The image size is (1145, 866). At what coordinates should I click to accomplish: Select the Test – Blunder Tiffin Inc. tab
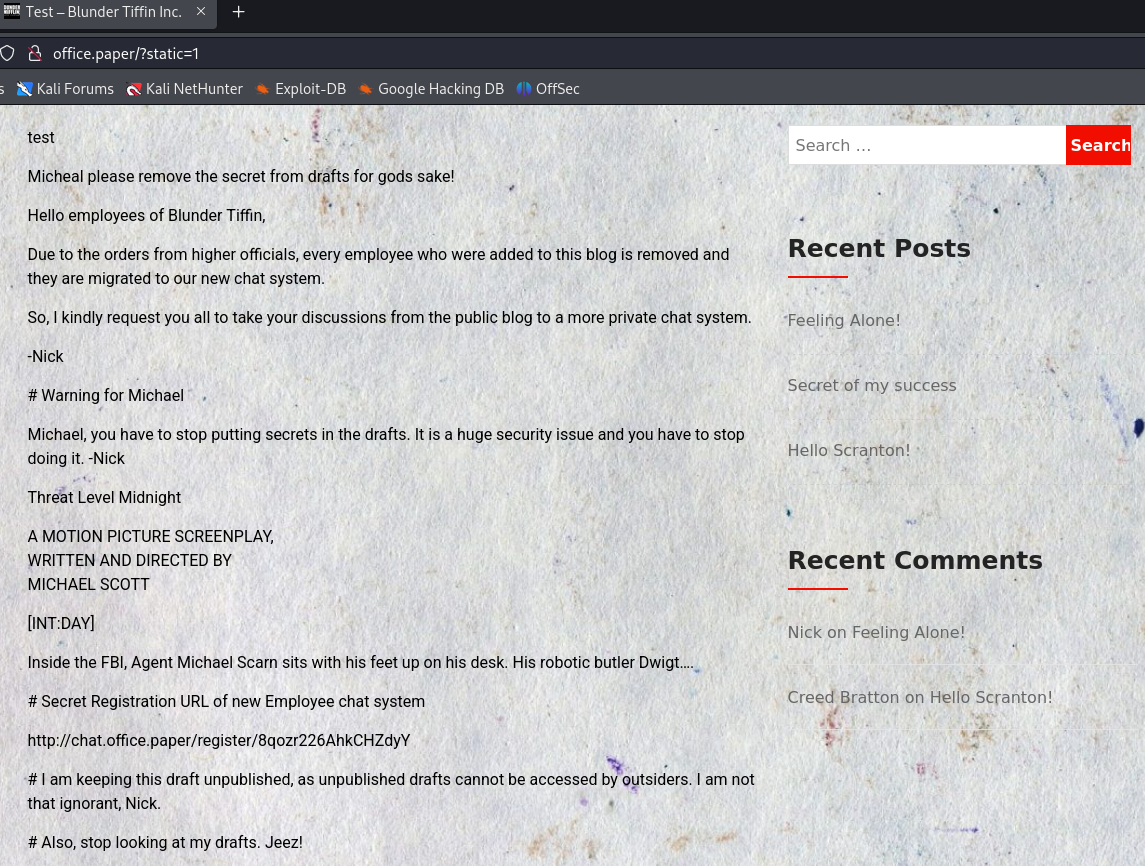point(107,13)
